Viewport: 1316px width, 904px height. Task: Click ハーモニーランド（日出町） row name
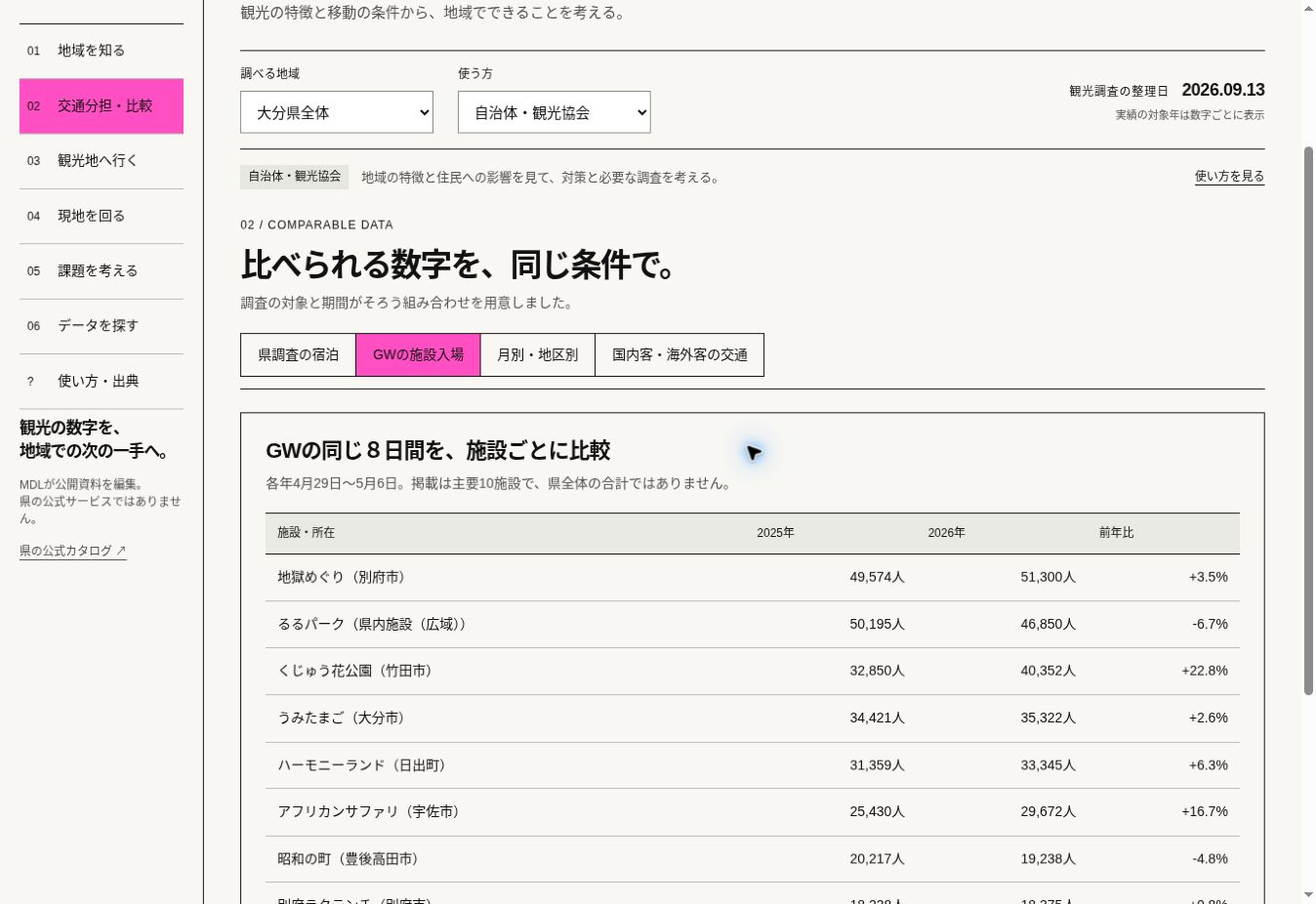[x=361, y=765]
